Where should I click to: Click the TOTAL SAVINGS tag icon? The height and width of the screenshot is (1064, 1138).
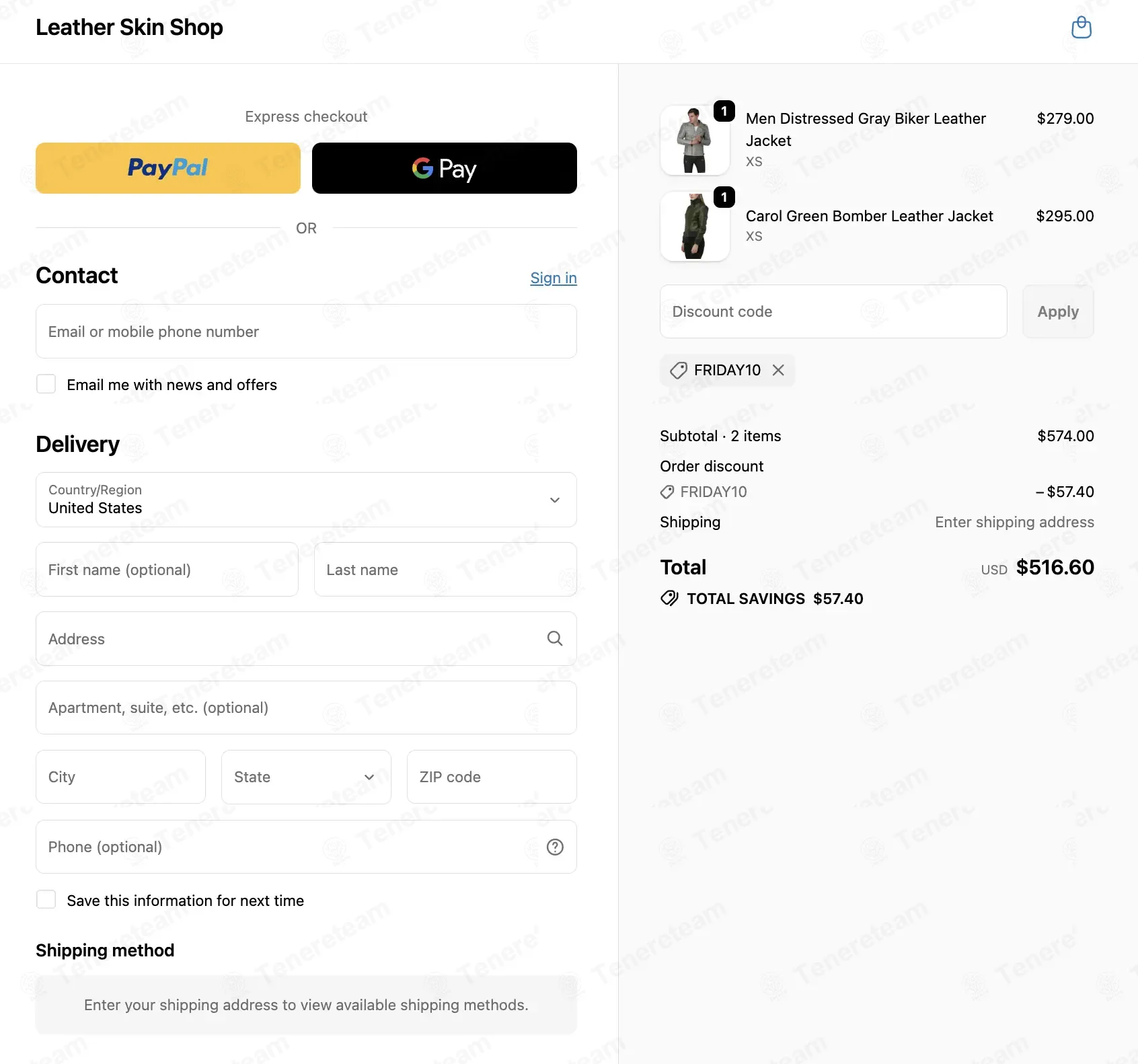[x=669, y=598]
